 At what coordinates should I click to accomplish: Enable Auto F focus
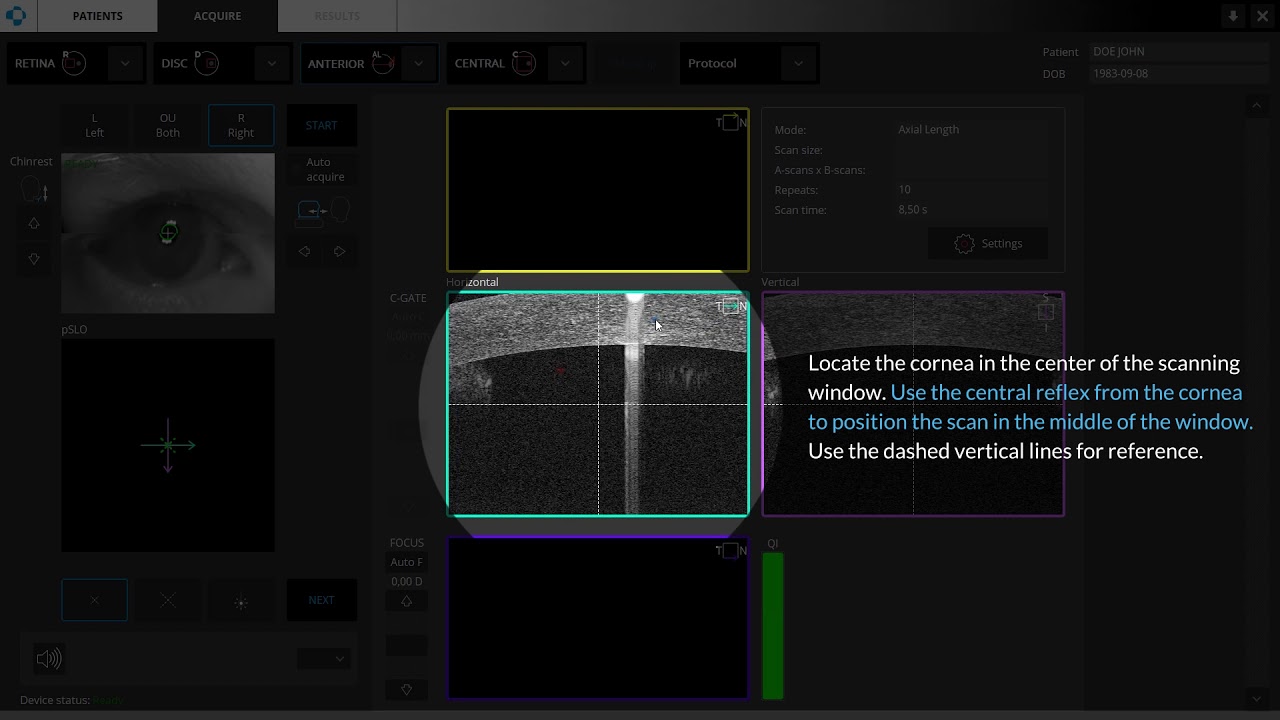407,562
